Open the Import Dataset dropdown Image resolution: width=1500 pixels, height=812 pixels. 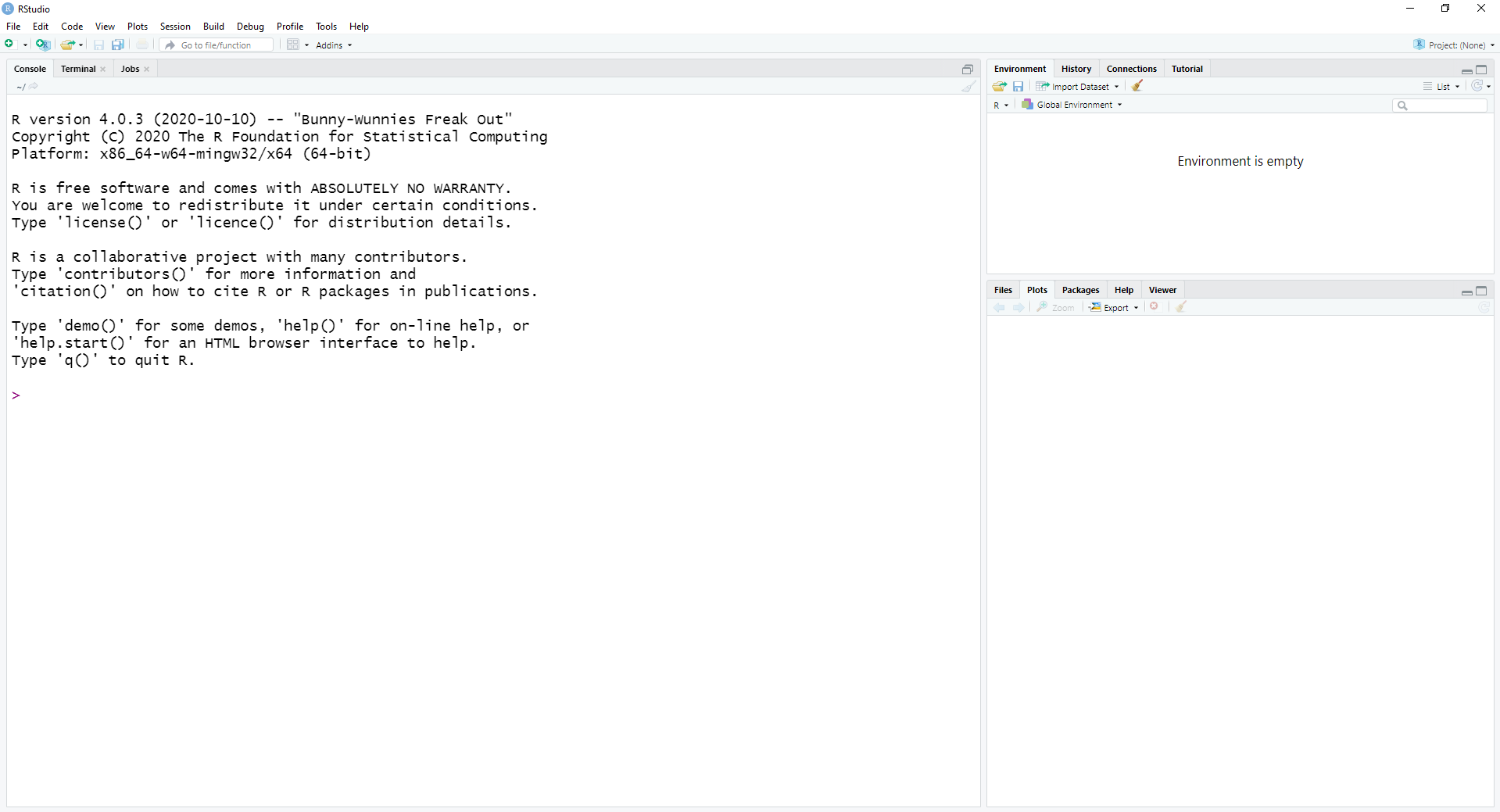click(x=1079, y=87)
